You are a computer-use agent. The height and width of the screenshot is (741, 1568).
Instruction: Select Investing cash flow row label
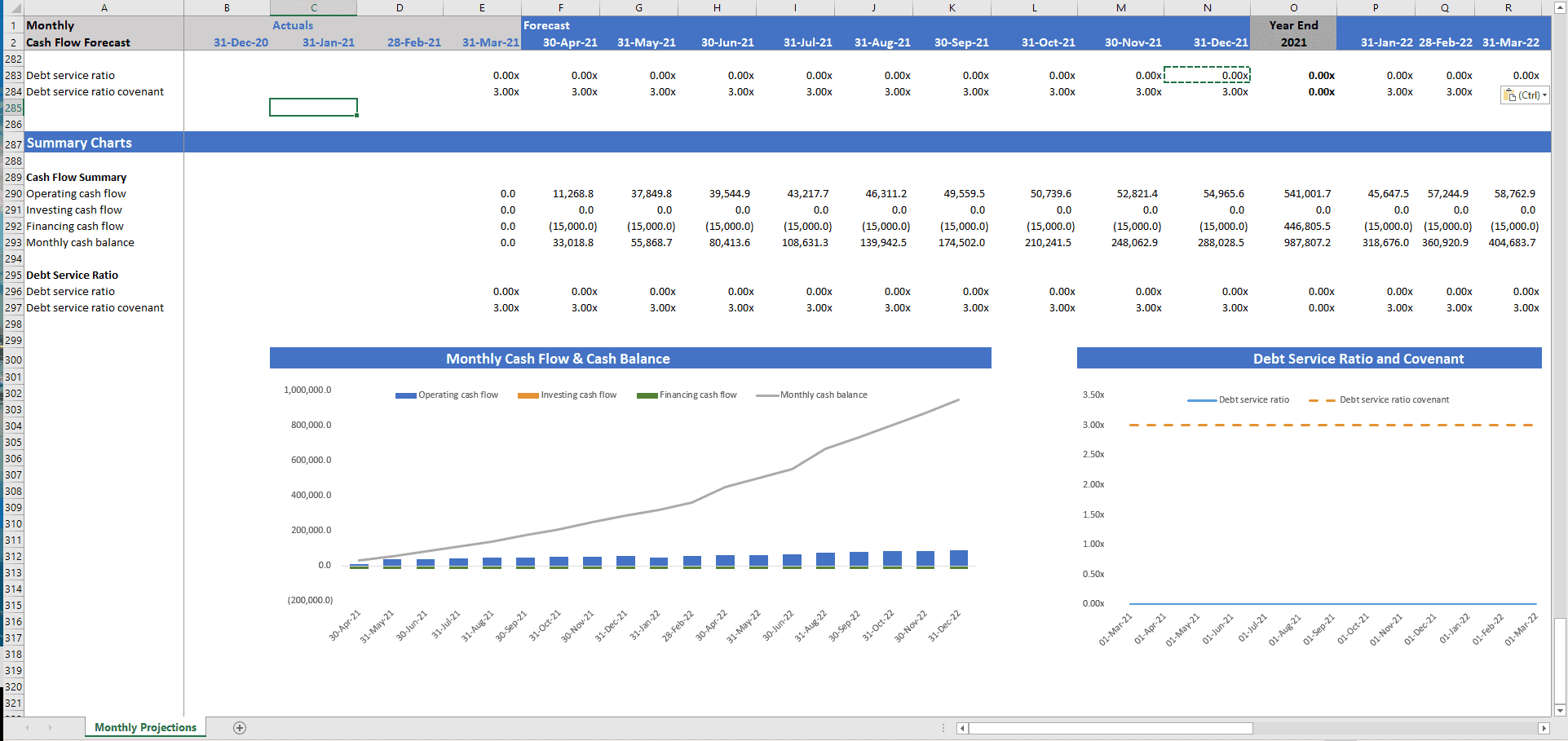tap(74, 210)
